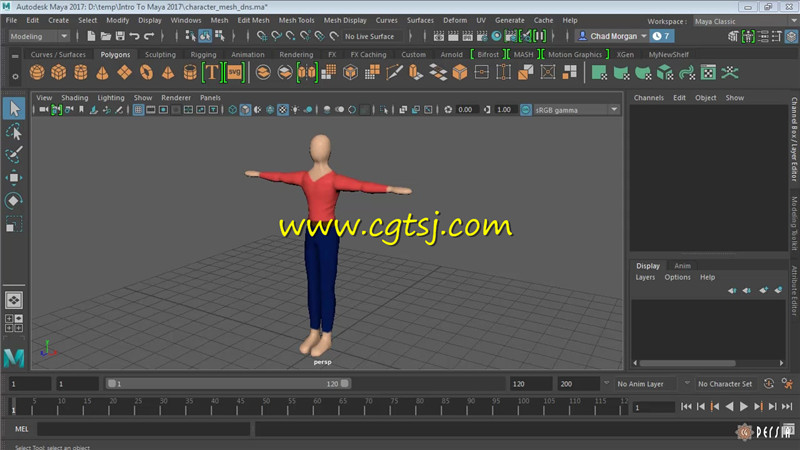Switch to the Sculpting shelf tab
800x450 pixels.
(160, 55)
